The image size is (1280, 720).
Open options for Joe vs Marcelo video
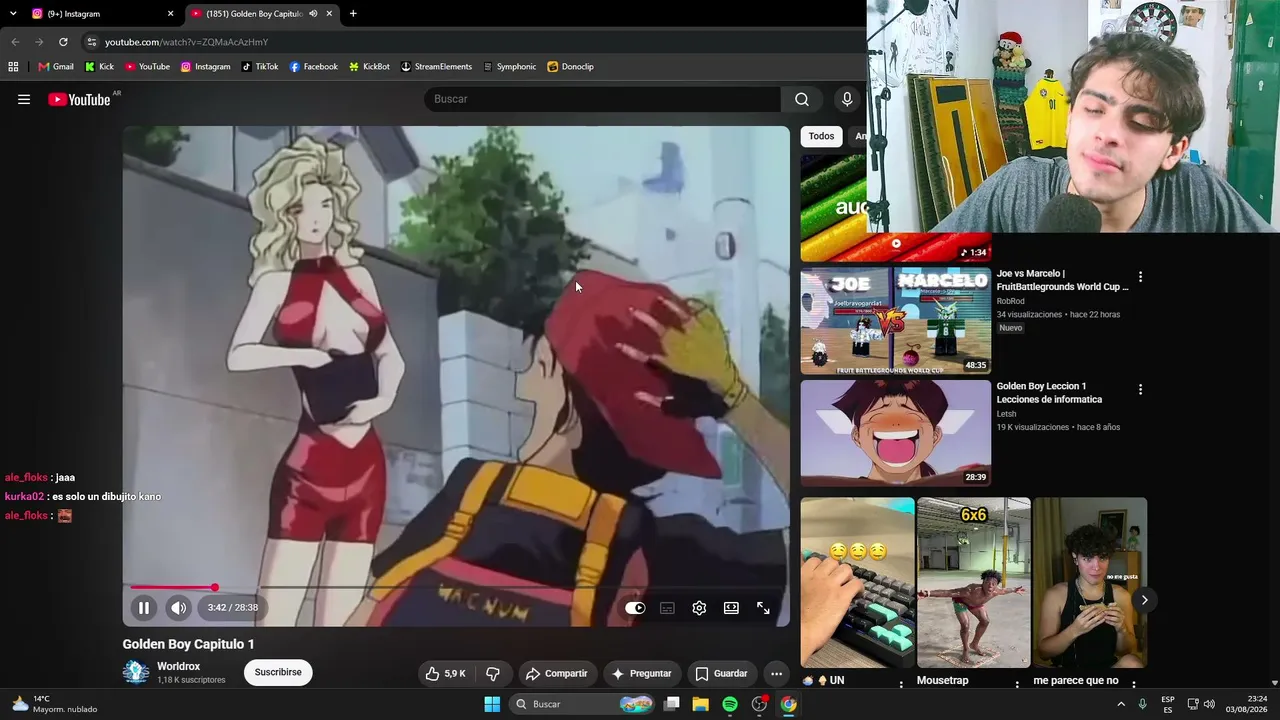[x=1140, y=277]
